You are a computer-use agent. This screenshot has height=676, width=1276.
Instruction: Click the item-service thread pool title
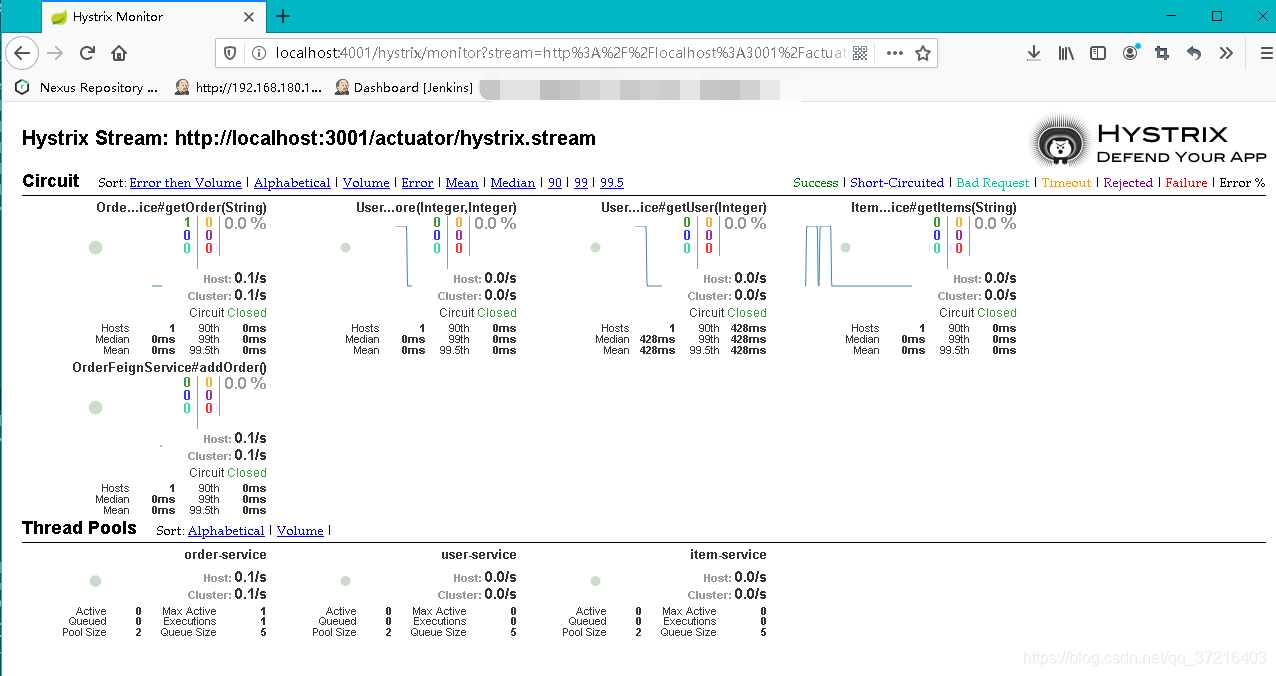pos(728,554)
